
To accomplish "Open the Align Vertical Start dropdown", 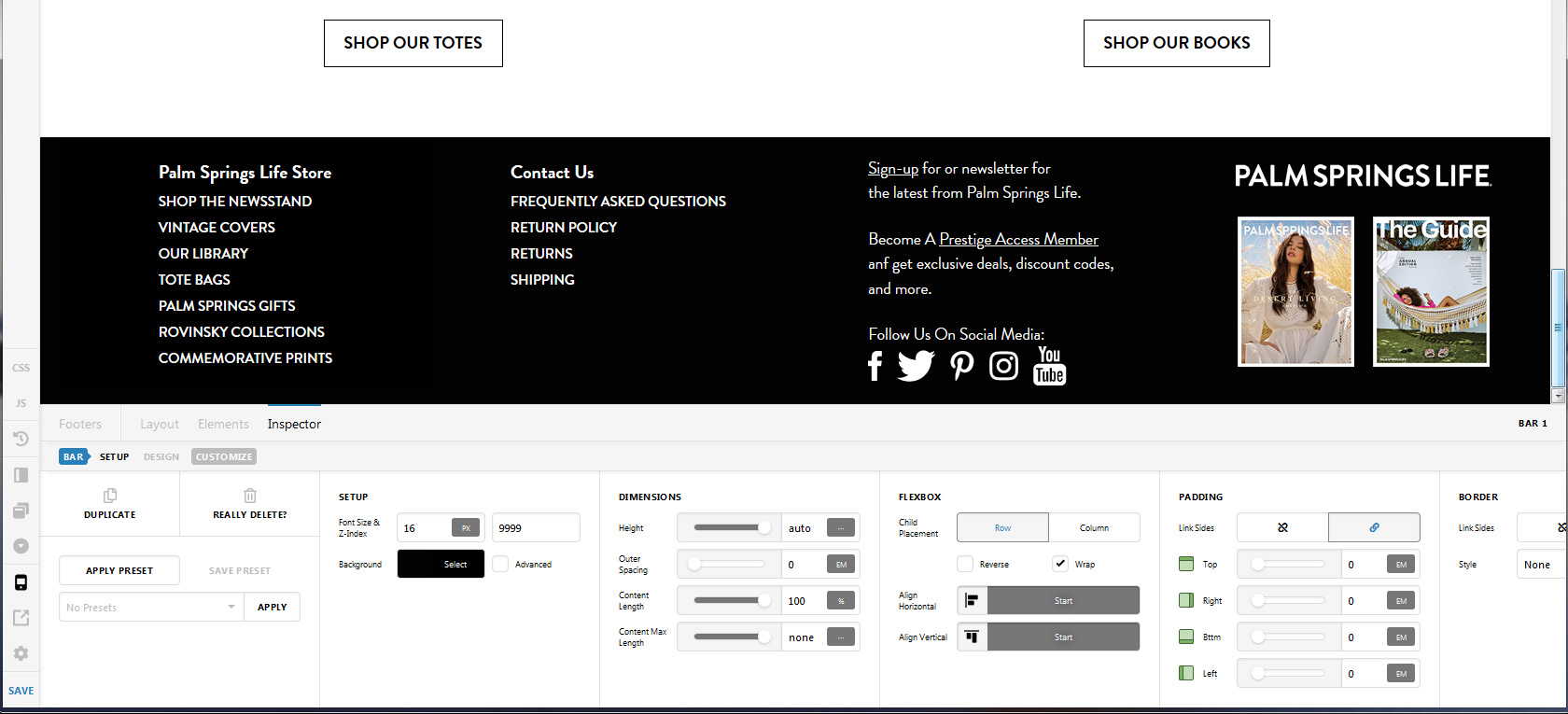I will (1063, 637).
